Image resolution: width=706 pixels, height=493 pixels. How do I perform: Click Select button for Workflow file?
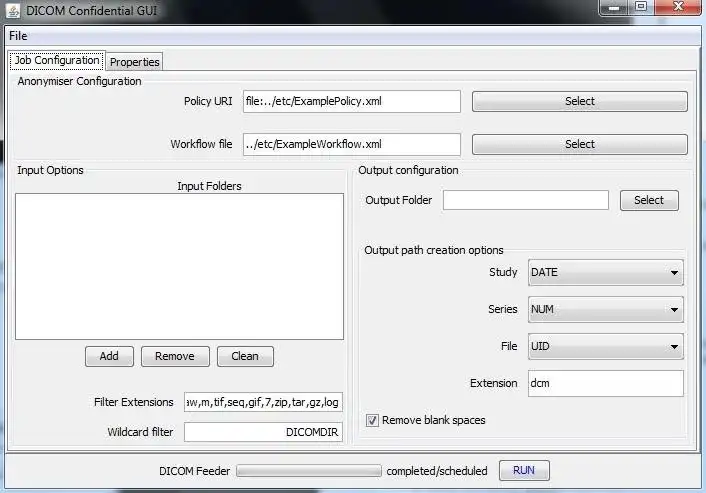579,144
